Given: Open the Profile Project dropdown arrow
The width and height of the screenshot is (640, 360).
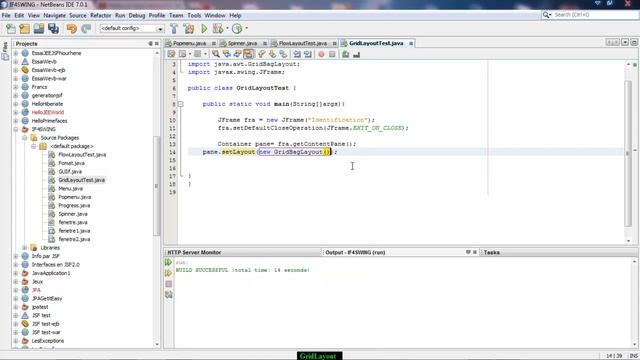Looking at the screenshot, I should (x=246, y=29).
